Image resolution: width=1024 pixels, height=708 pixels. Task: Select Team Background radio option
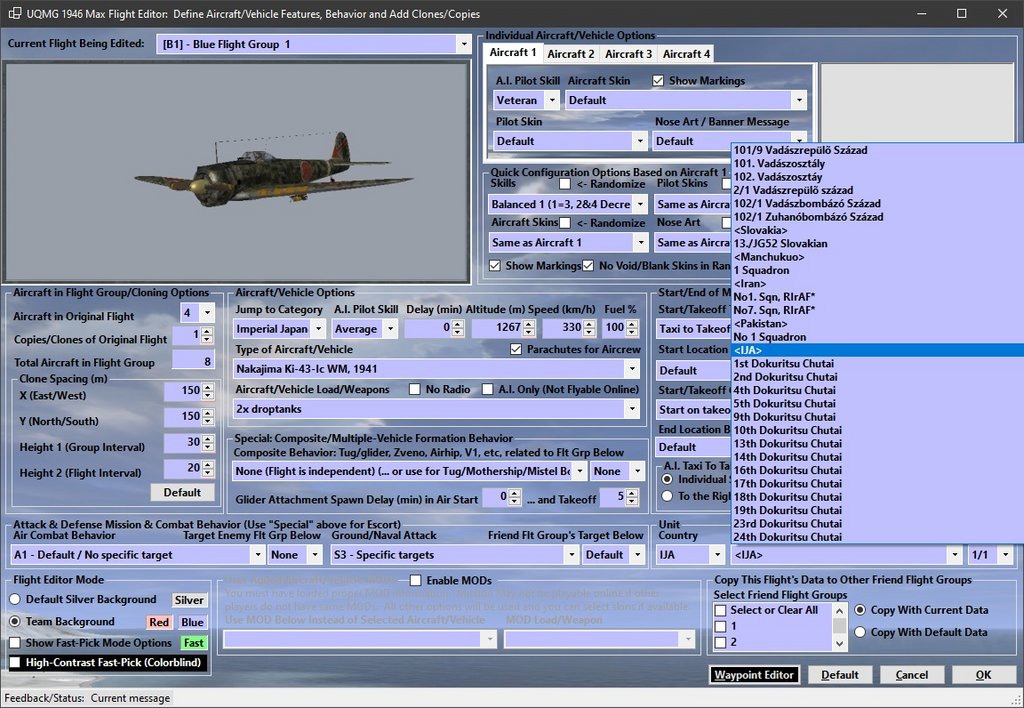pyautogui.click(x=16, y=622)
